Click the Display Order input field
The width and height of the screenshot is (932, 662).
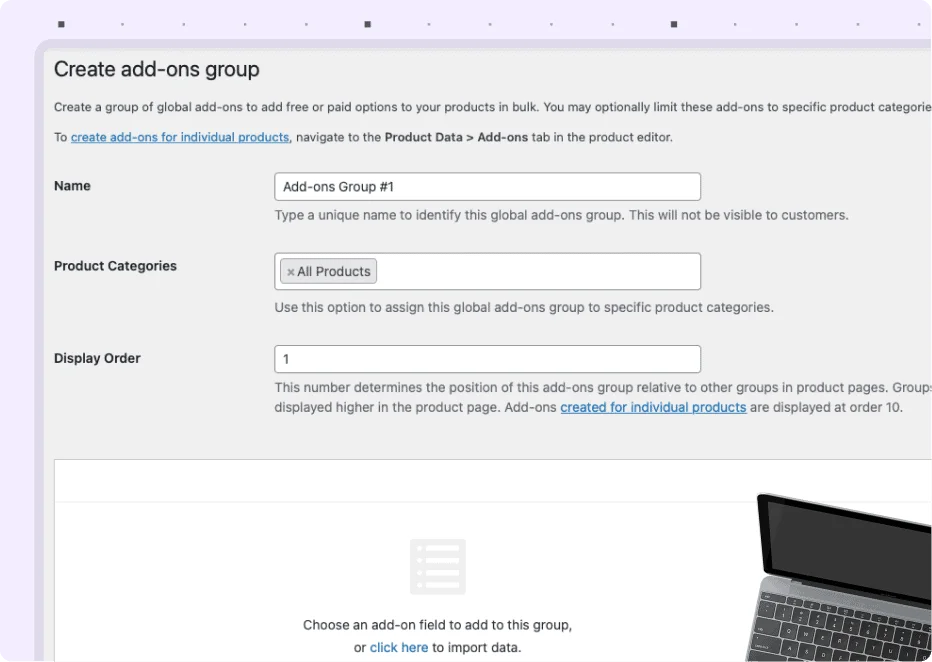(x=487, y=359)
